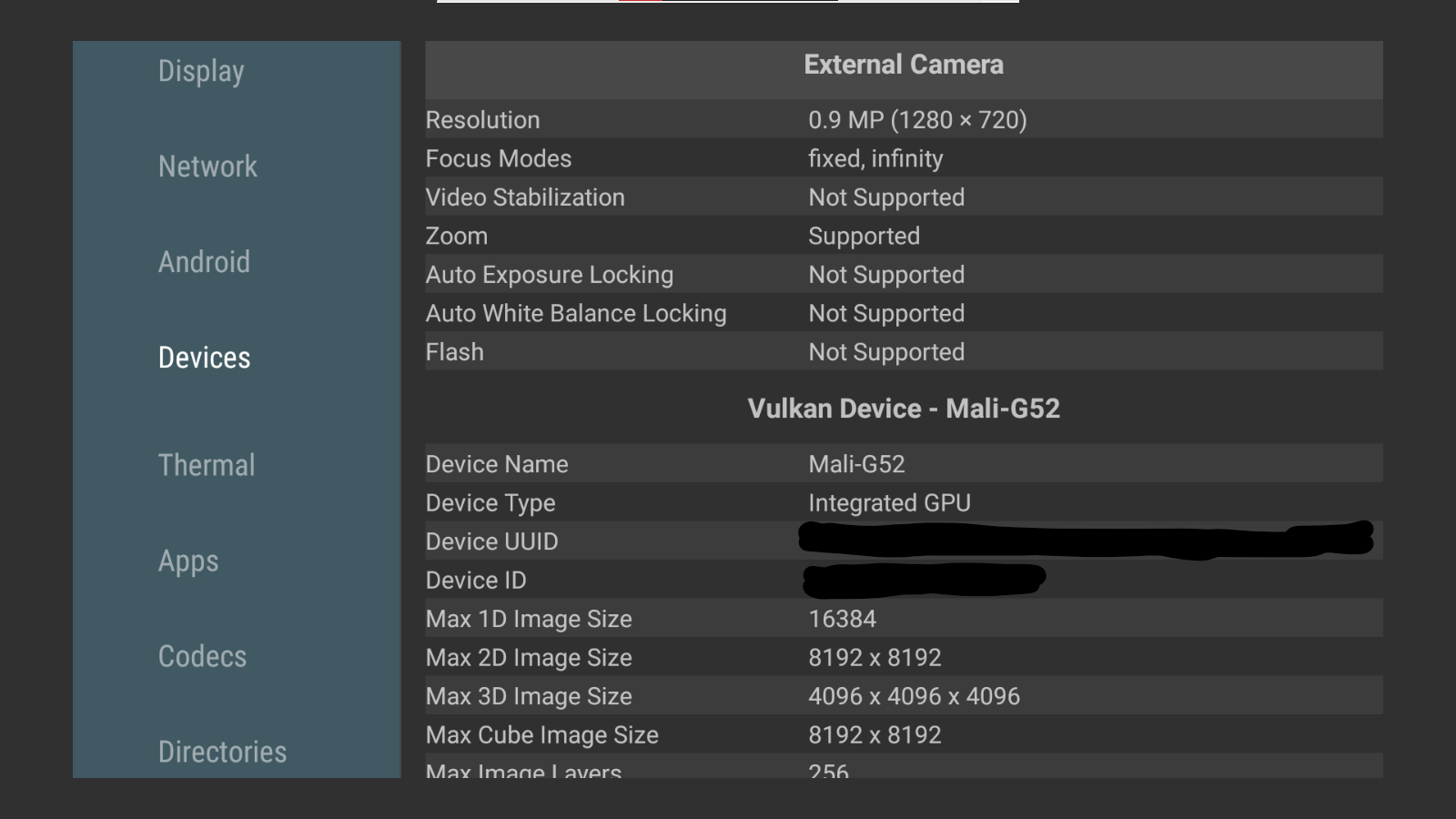This screenshot has height=819, width=1456.
Task: Select the Auto Exposure Locking row
Action: click(x=904, y=274)
